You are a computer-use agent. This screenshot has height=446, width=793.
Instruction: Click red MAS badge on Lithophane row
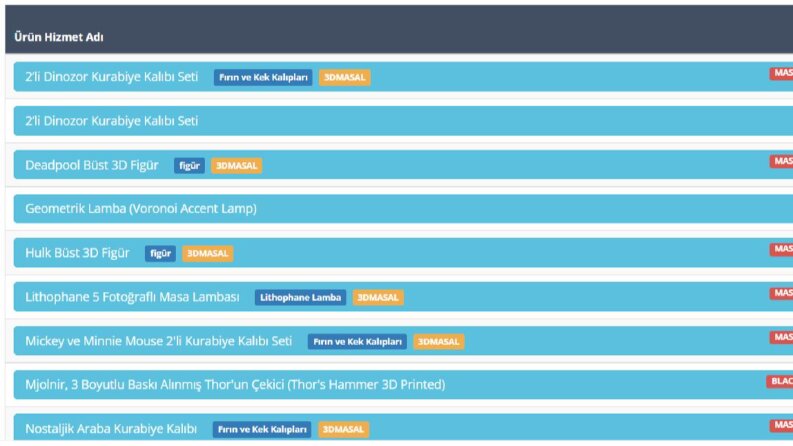click(781, 293)
